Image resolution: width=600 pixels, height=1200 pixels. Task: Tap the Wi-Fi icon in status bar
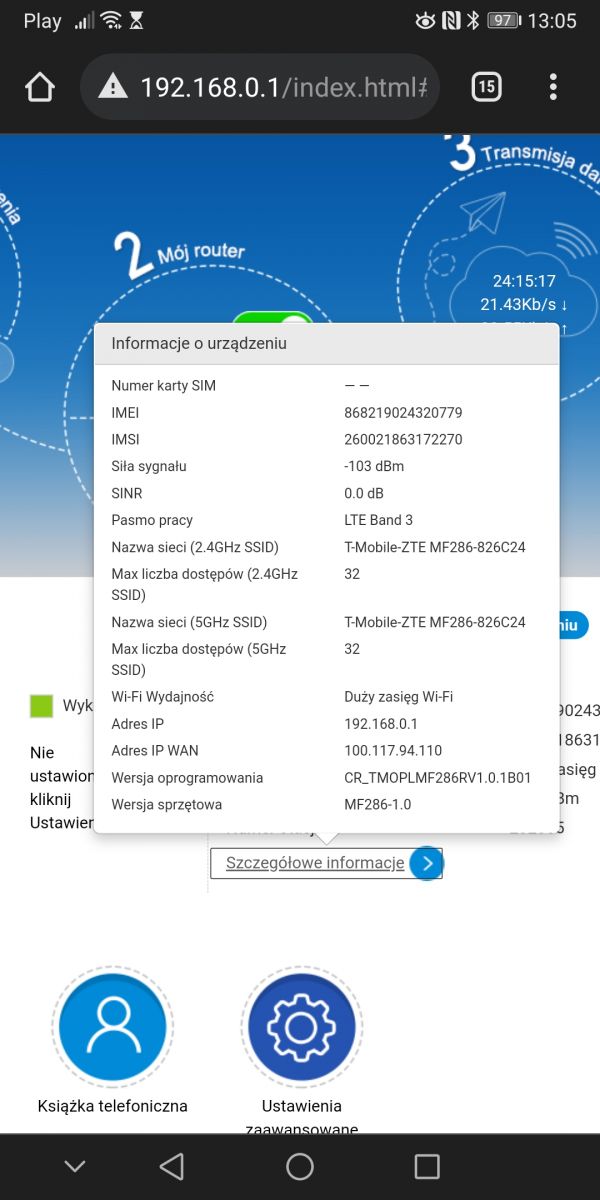coord(111,20)
